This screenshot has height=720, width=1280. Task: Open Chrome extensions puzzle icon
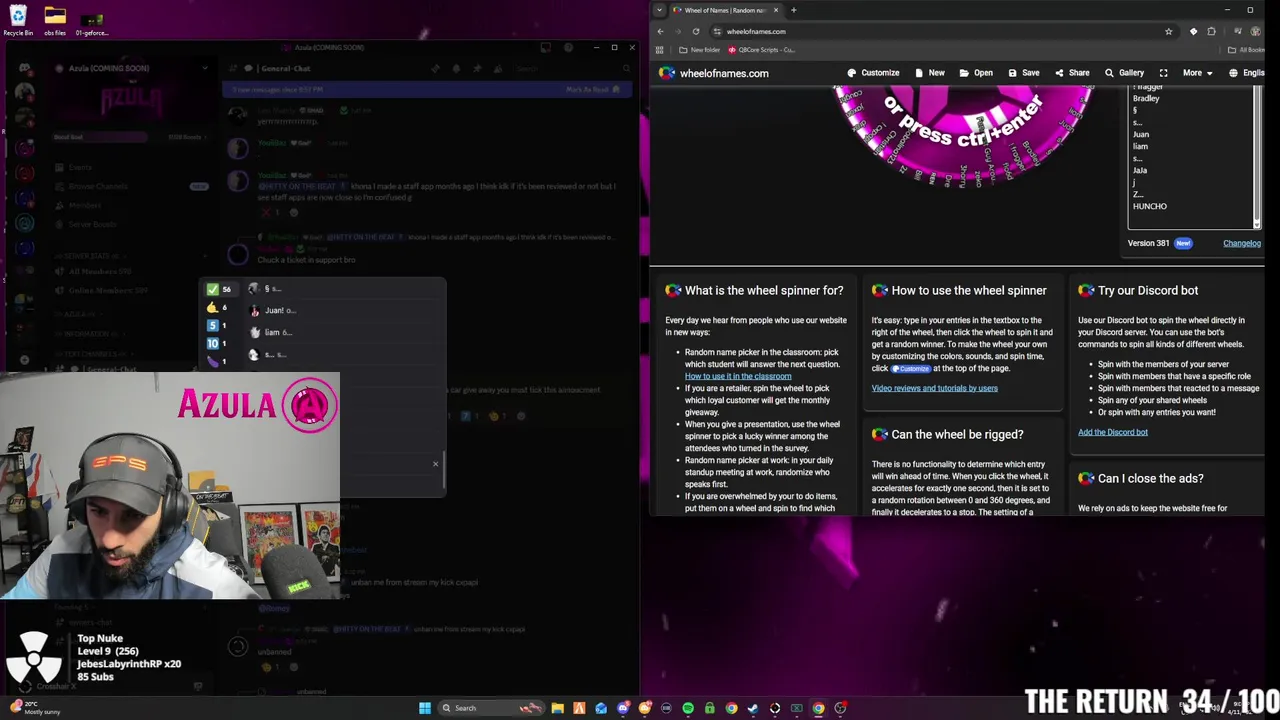point(1211,31)
